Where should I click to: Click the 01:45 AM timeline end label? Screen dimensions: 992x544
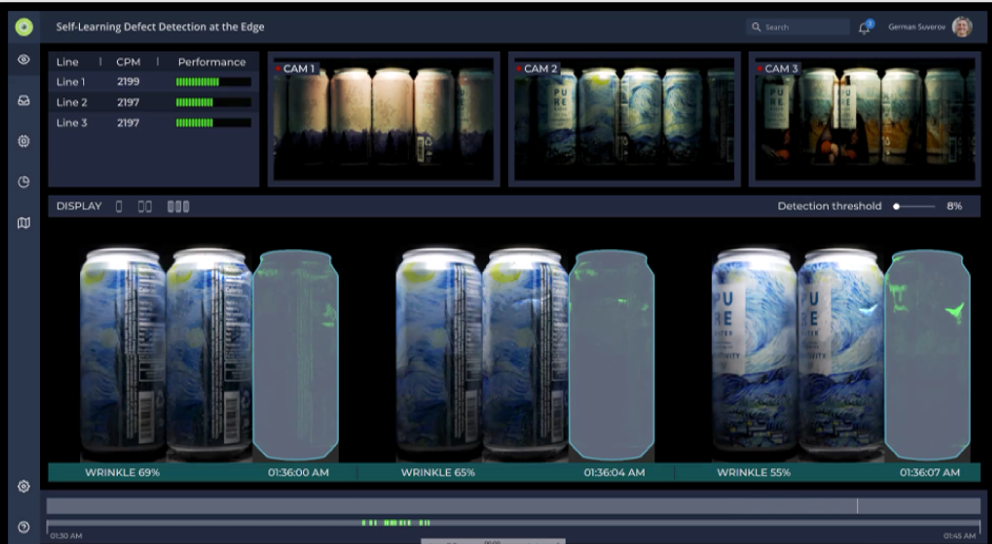(960, 536)
